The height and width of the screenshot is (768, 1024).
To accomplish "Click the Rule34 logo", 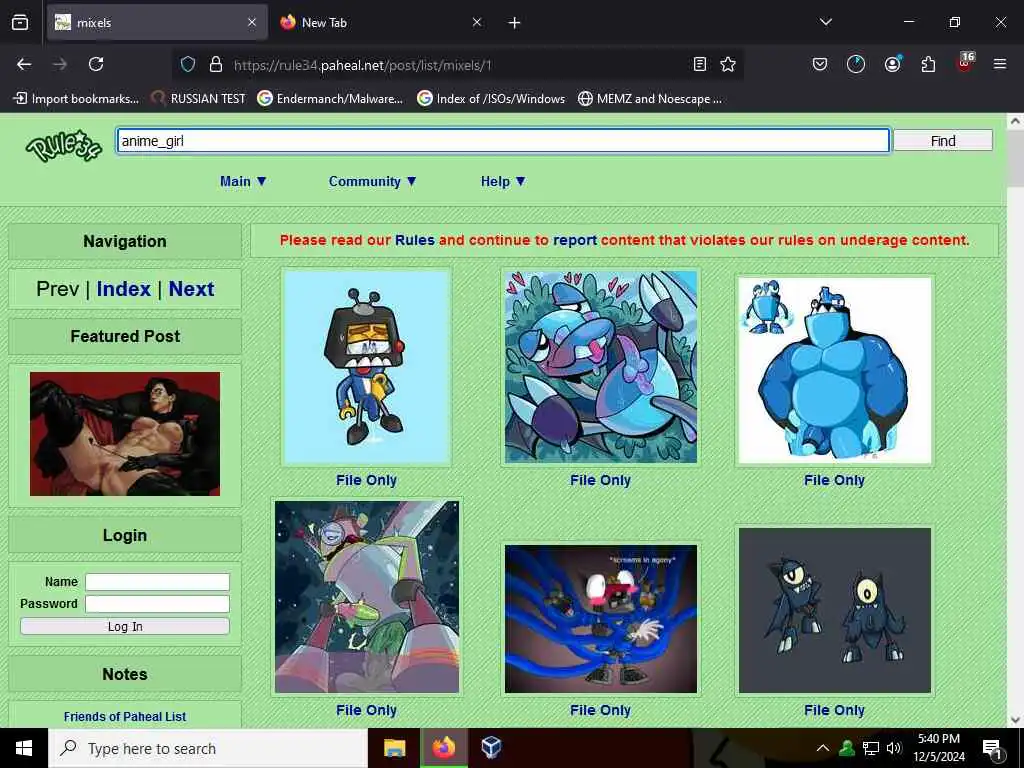I will click(x=63, y=146).
